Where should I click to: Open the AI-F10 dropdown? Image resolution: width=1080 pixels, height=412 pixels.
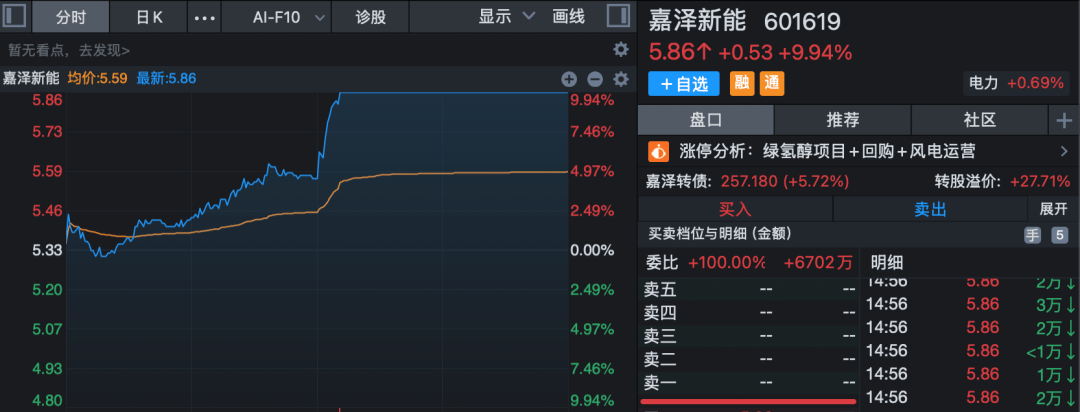coord(289,17)
